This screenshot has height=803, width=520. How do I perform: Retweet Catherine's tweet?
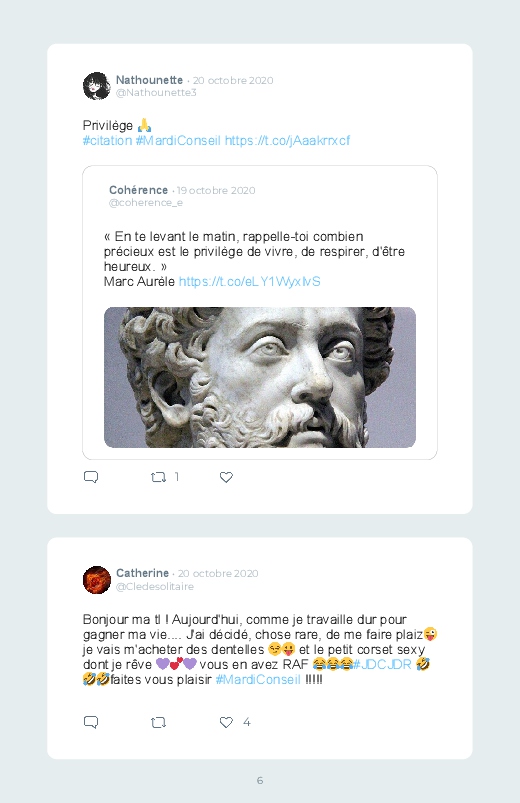[x=158, y=723]
